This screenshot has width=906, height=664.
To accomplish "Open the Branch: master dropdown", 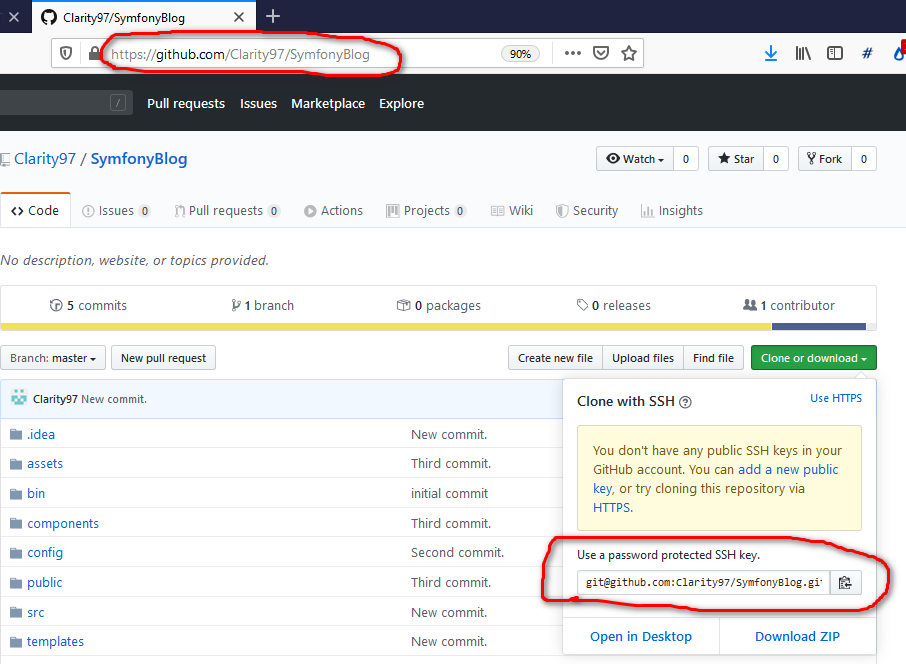I will [x=53, y=358].
